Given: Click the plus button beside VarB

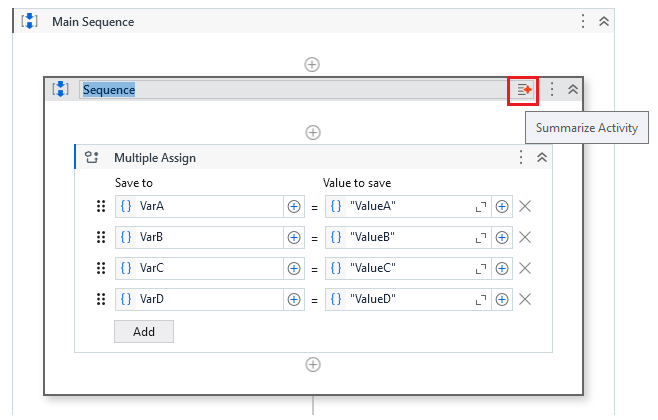Looking at the screenshot, I should click(294, 237).
